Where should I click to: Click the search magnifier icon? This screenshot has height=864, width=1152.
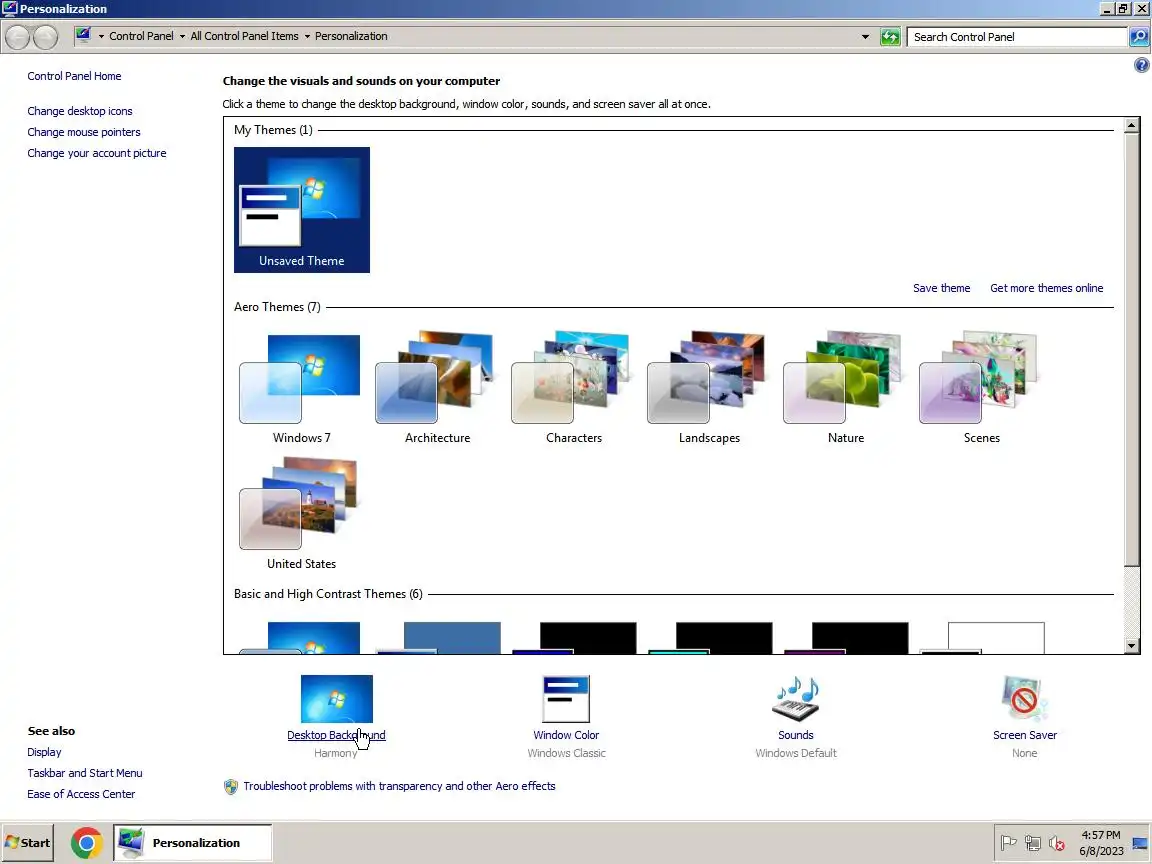click(1139, 37)
